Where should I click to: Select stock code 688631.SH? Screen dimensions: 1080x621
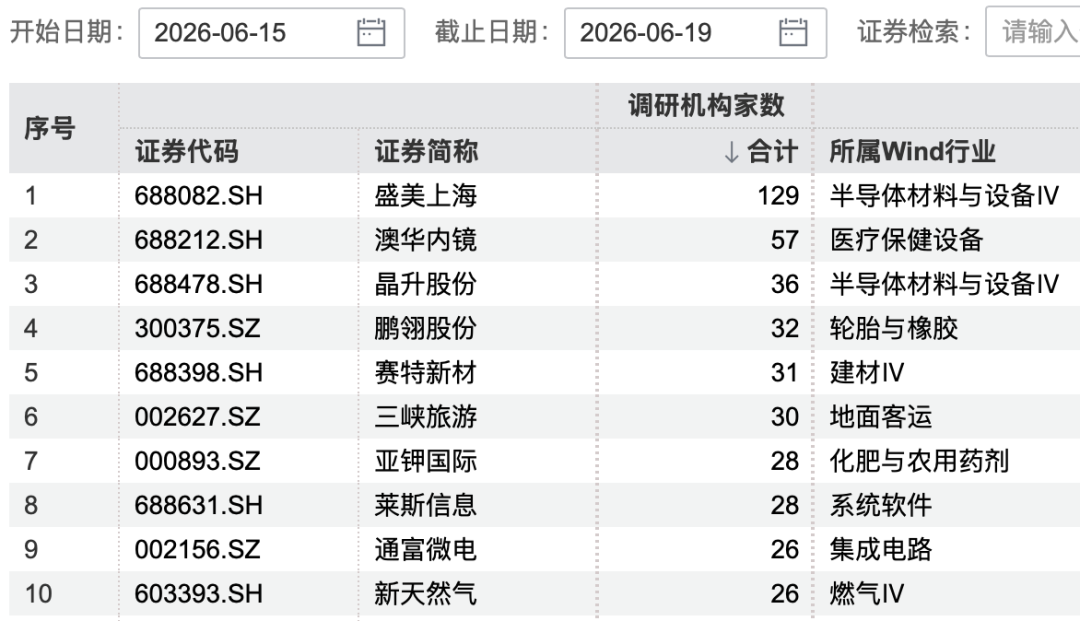(x=198, y=505)
